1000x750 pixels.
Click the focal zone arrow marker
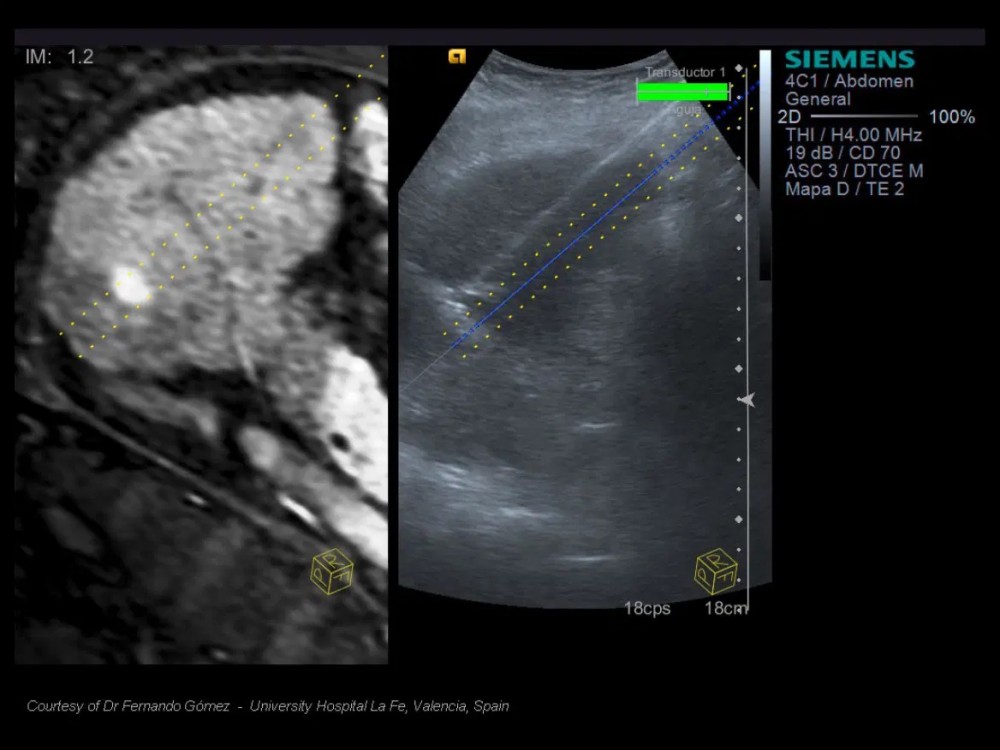click(746, 400)
